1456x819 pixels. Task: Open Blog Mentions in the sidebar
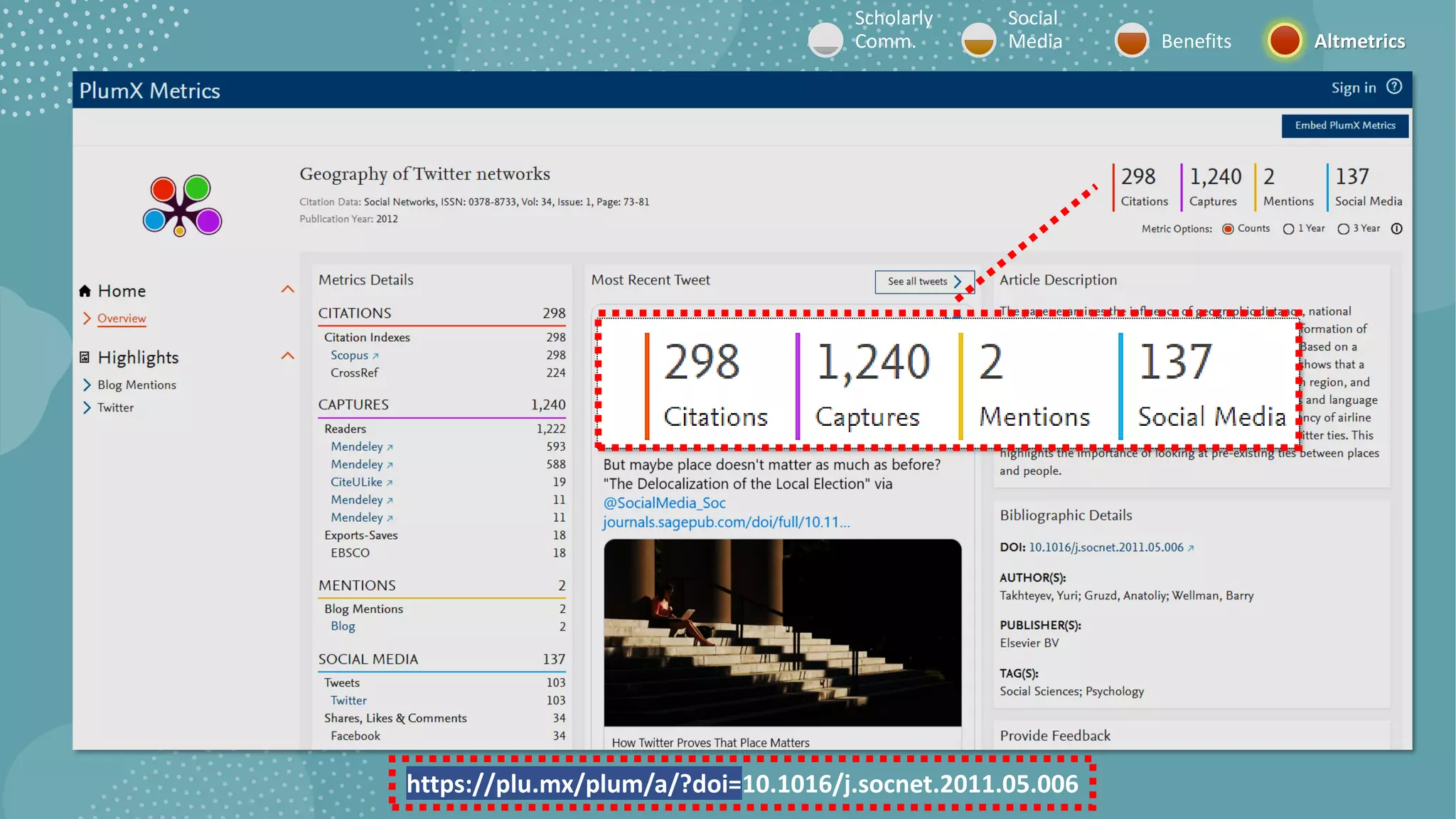(x=136, y=385)
